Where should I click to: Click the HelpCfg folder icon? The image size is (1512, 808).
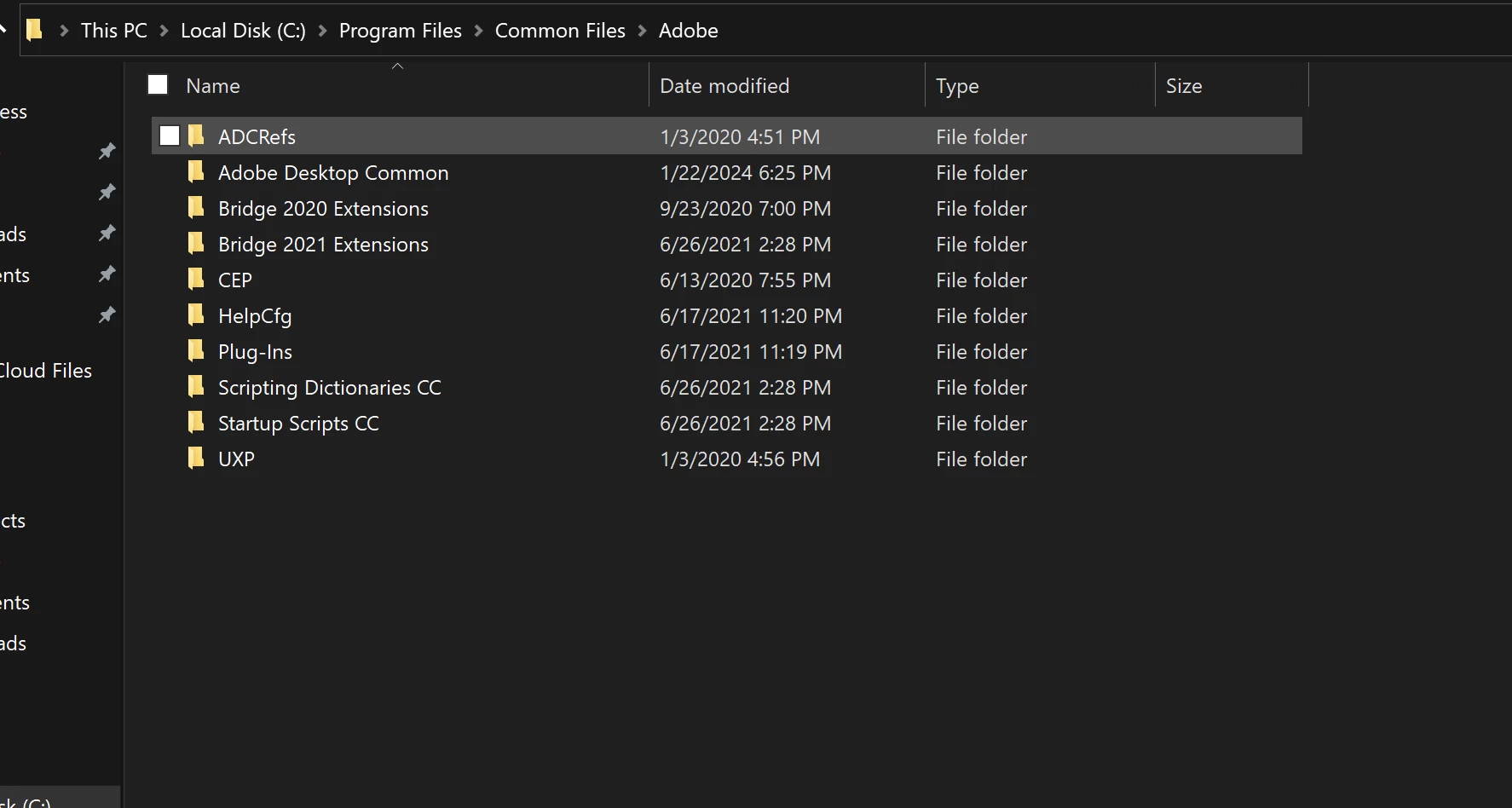click(x=196, y=315)
